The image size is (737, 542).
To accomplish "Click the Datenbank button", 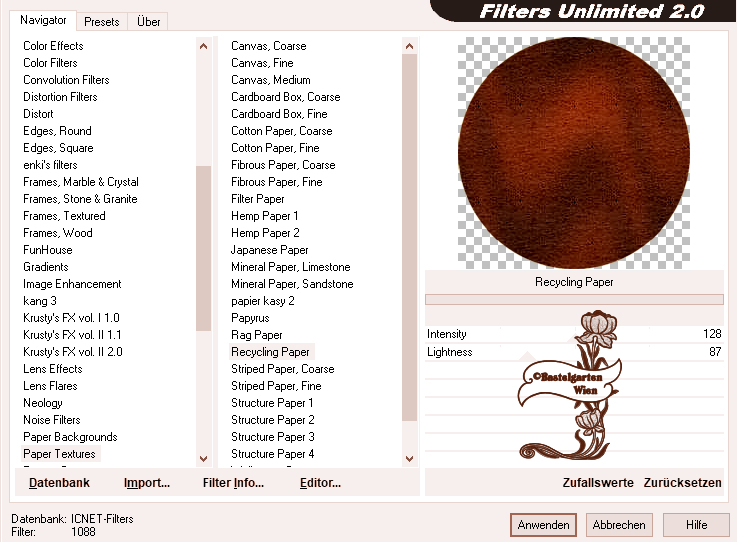I will point(59,483).
